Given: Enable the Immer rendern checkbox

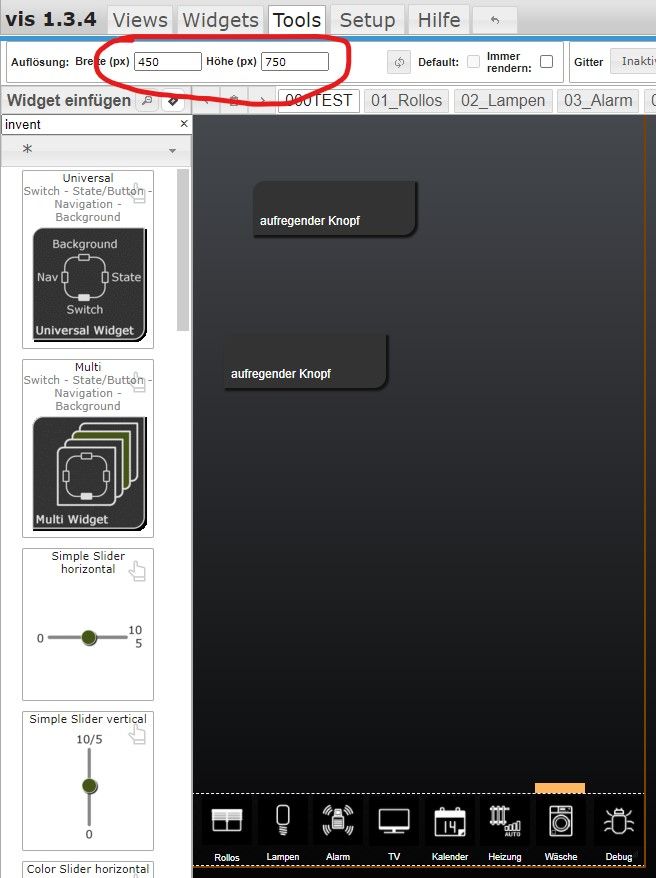Looking at the screenshot, I should pyautogui.click(x=546, y=62).
